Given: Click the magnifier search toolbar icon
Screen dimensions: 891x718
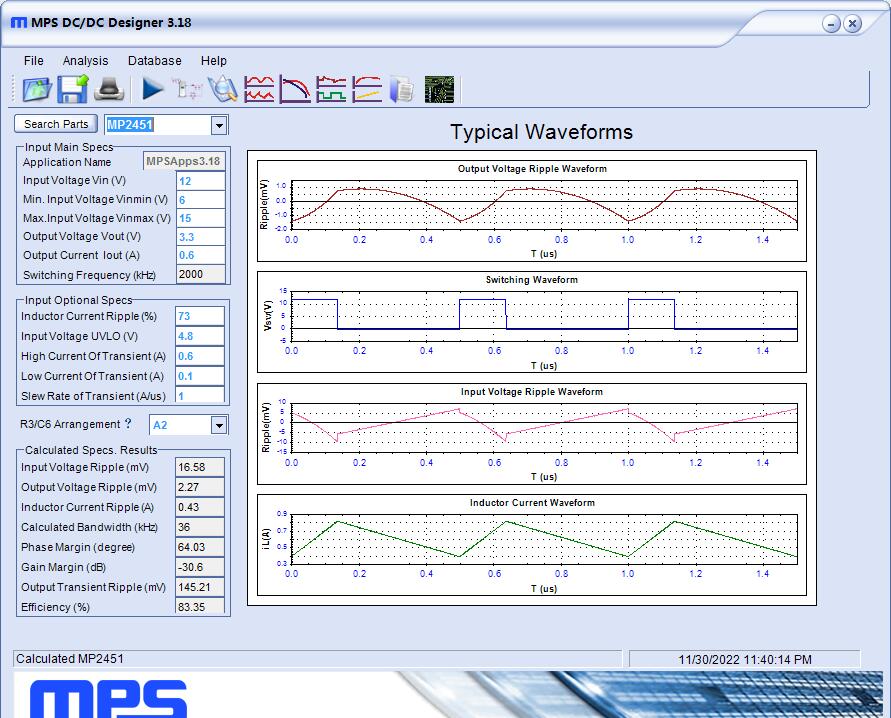Looking at the screenshot, I should [x=224, y=88].
